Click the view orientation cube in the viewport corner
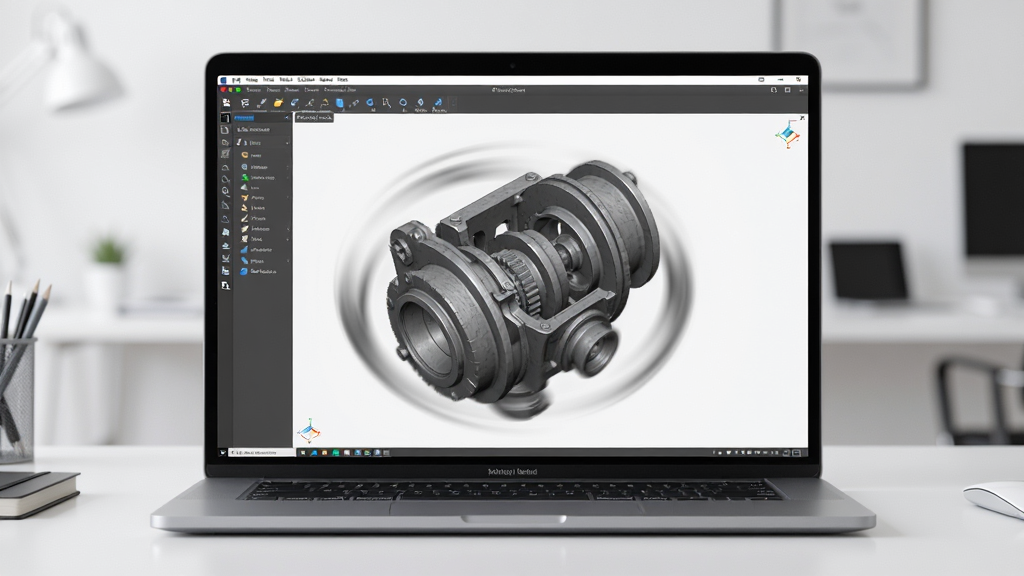1024x576 pixels. pos(788,134)
